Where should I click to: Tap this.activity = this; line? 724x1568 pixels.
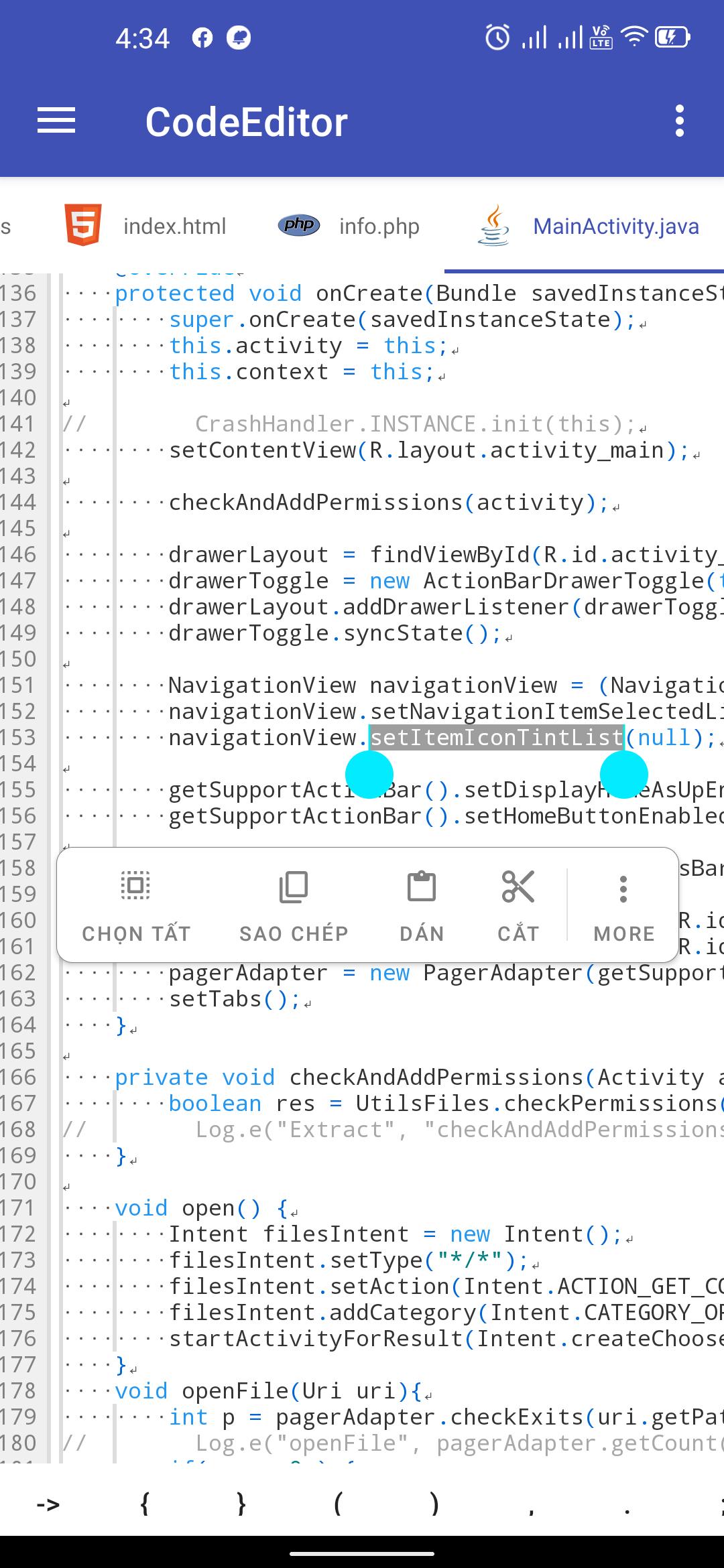pos(308,345)
